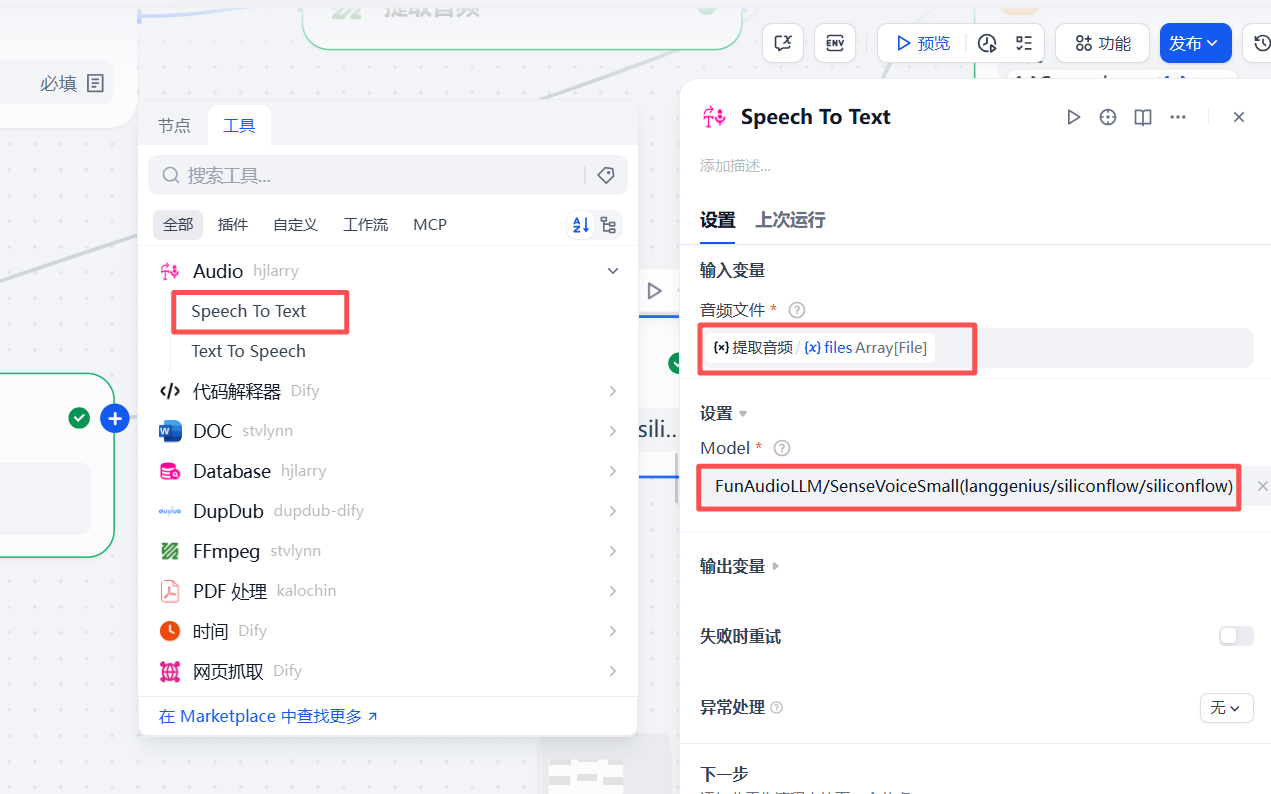Open the exception handling dropdown
This screenshot has height=794, width=1271.
coord(1225,708)
